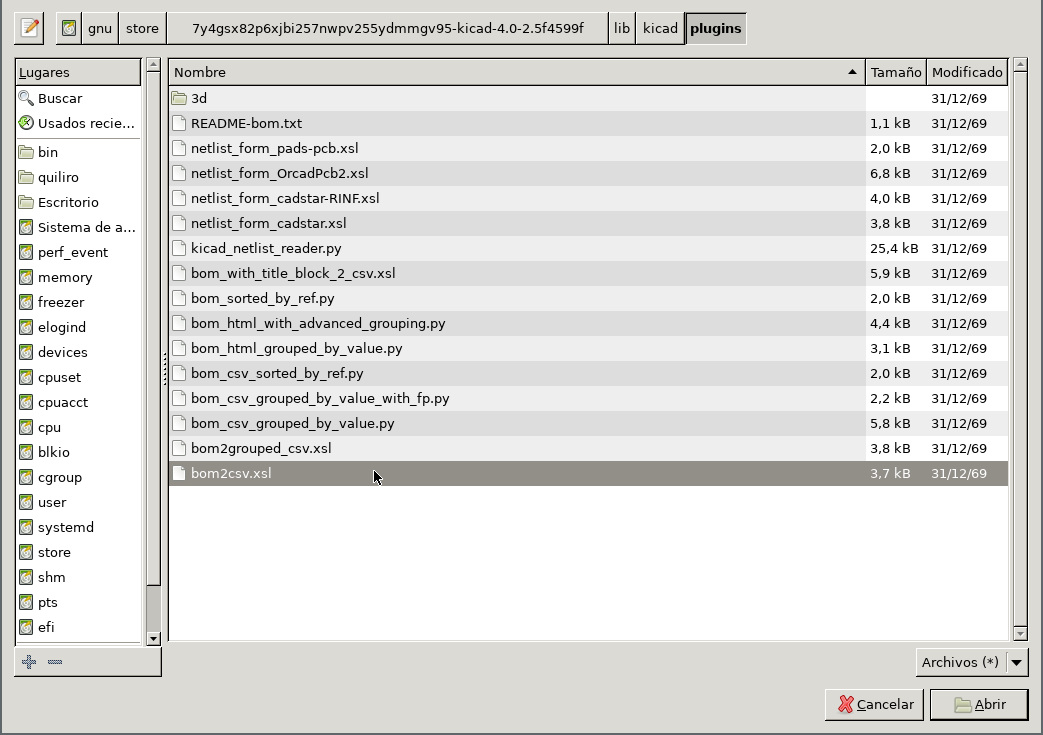Select the freezer volume

point(78,303)
